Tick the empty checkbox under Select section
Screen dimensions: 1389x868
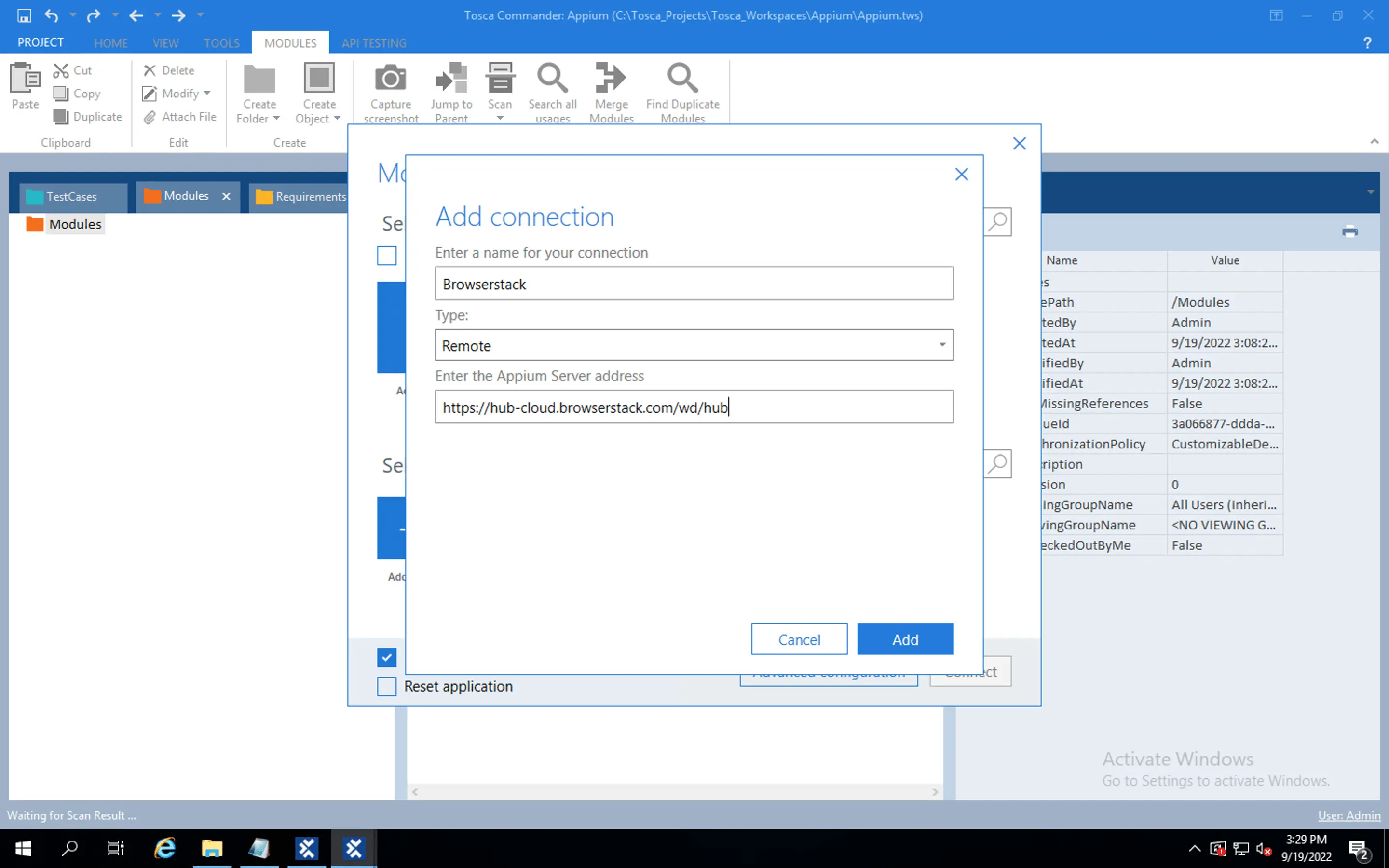387,256
